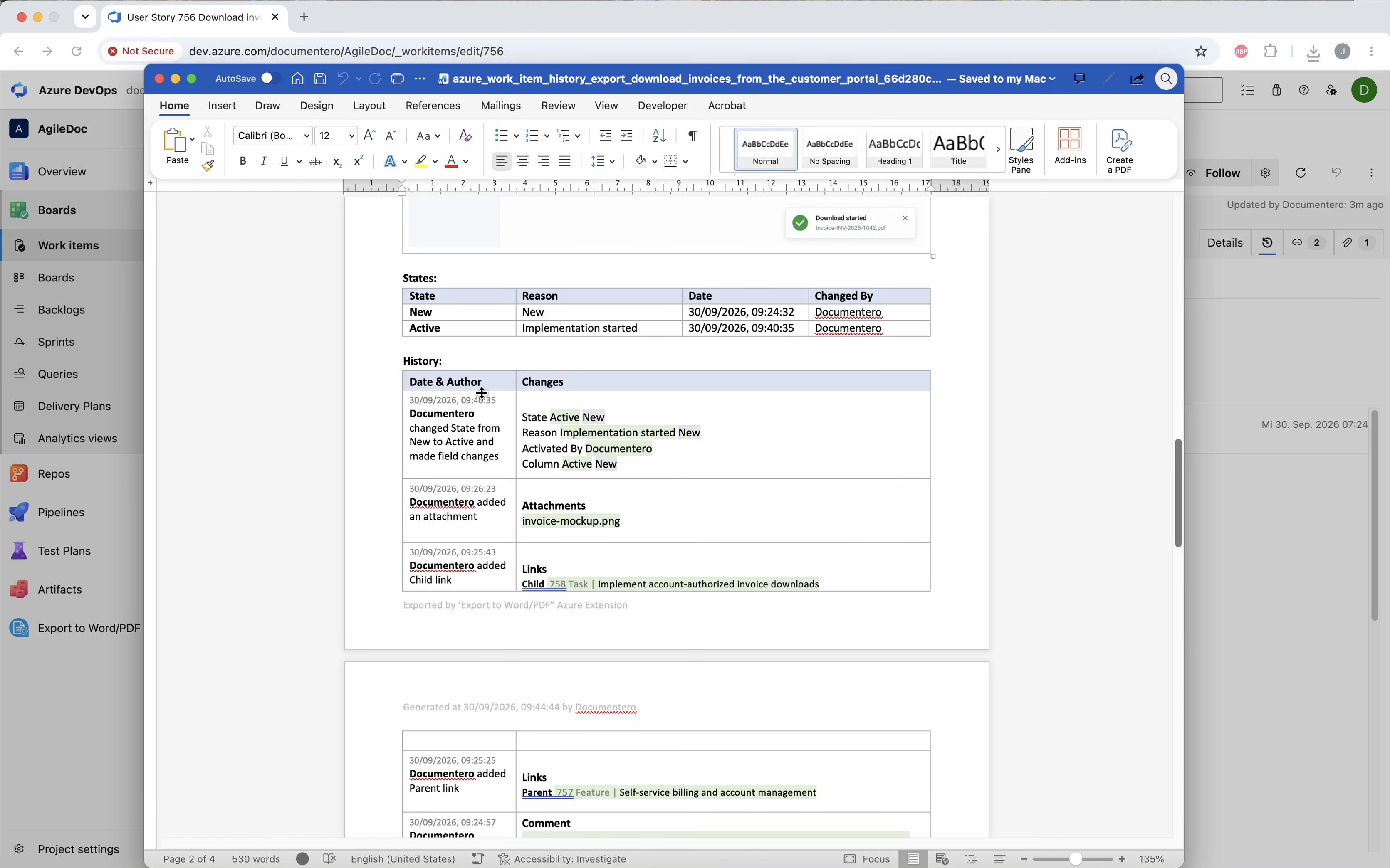Open numbering list dropdown arrow

click(x=547, y=136)
